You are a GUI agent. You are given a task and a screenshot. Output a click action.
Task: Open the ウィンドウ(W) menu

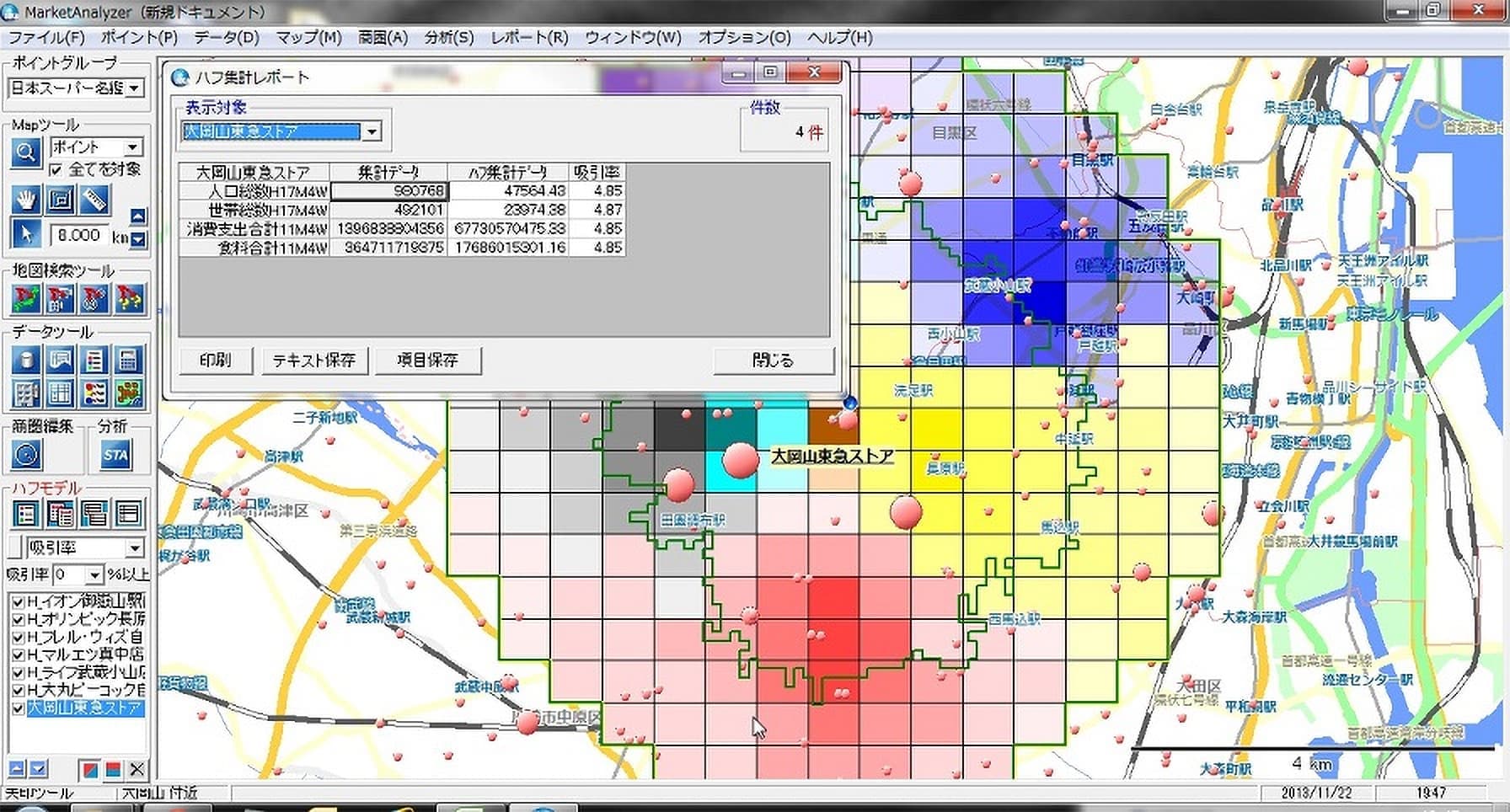click(633, 37)
